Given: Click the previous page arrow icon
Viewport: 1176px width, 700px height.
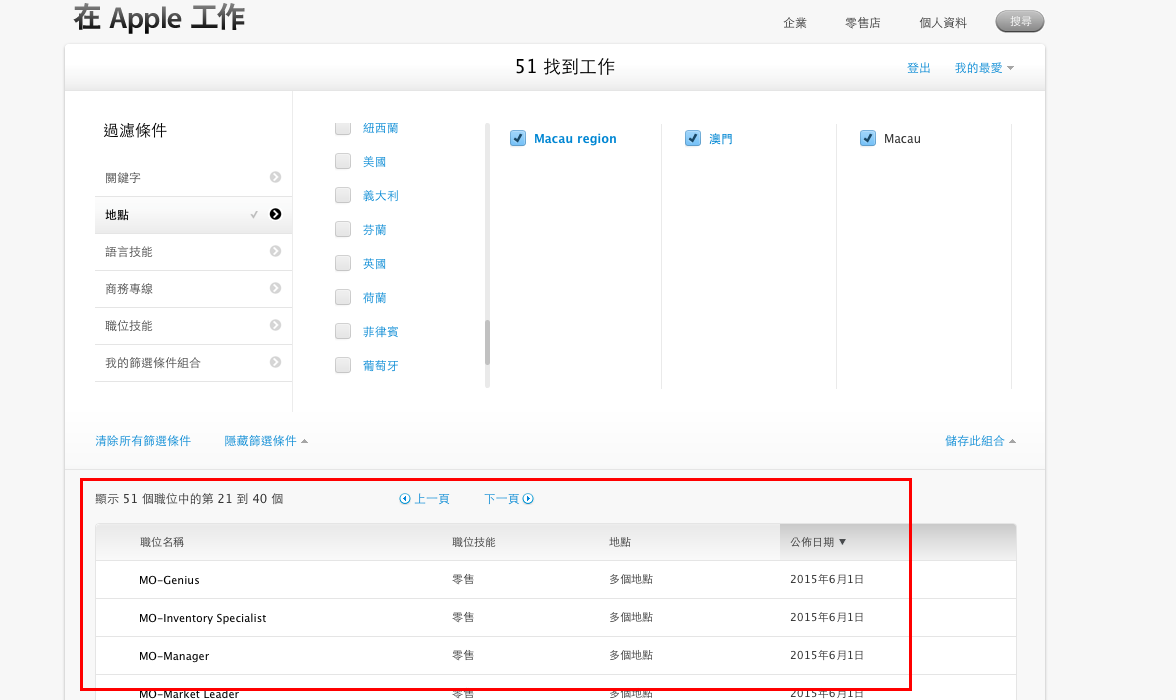Looking at the screenshot, I should pyautogui.click(x=405, y=499).
